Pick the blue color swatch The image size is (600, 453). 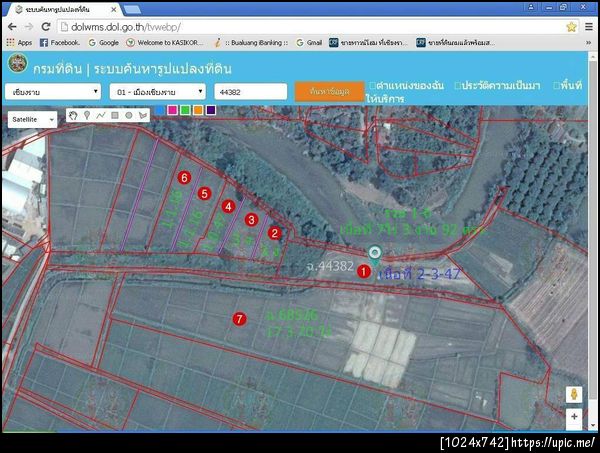point(160,110)
